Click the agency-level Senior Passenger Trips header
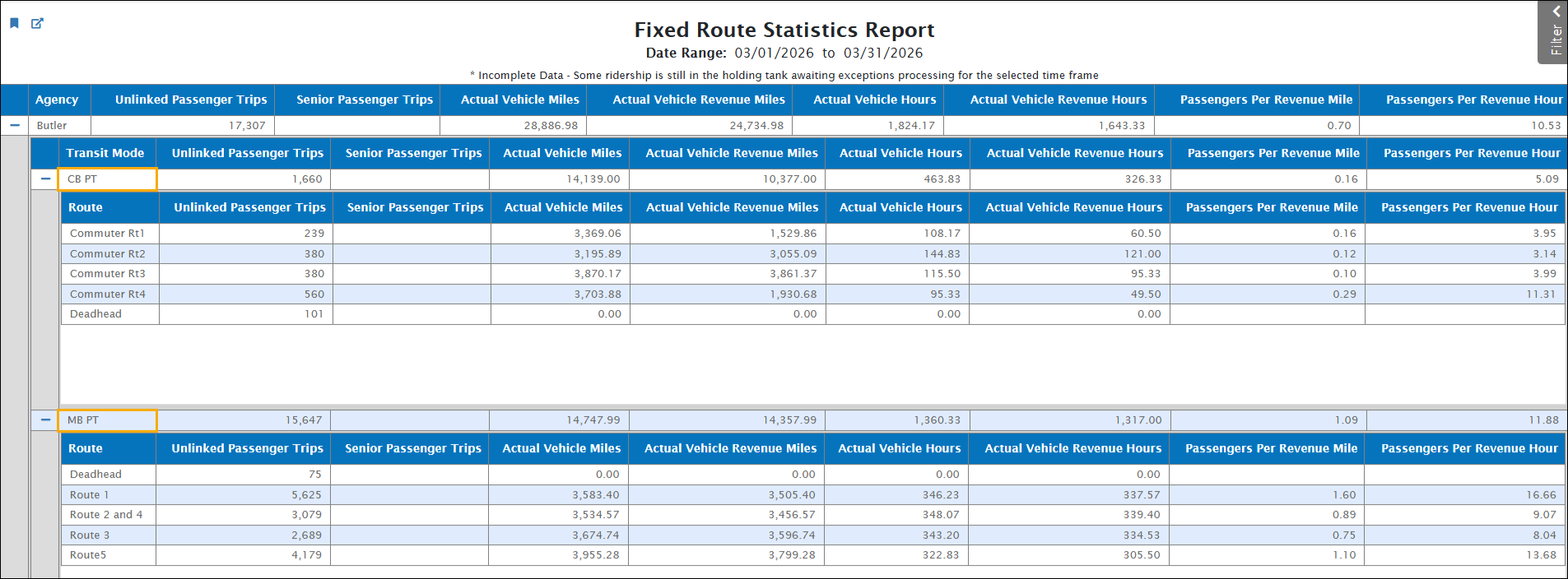 (364, 100)
